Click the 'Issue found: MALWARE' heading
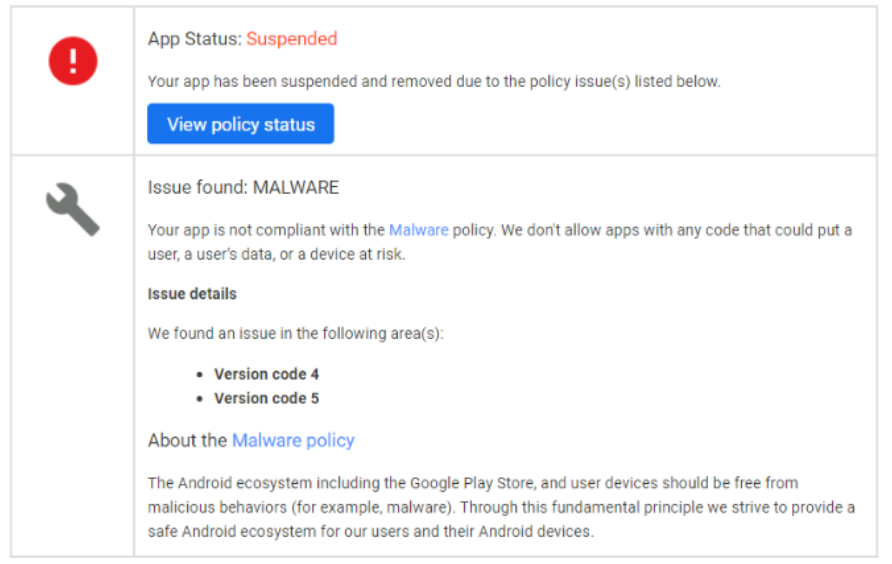The image size is (892, 564). [243, 187]
